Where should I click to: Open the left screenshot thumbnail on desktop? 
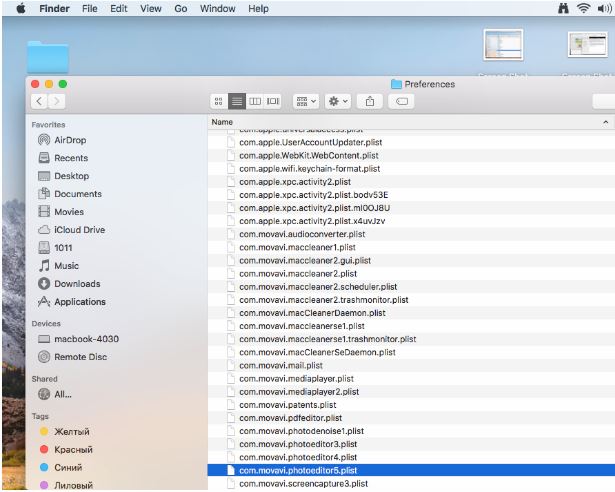(503, 45)
